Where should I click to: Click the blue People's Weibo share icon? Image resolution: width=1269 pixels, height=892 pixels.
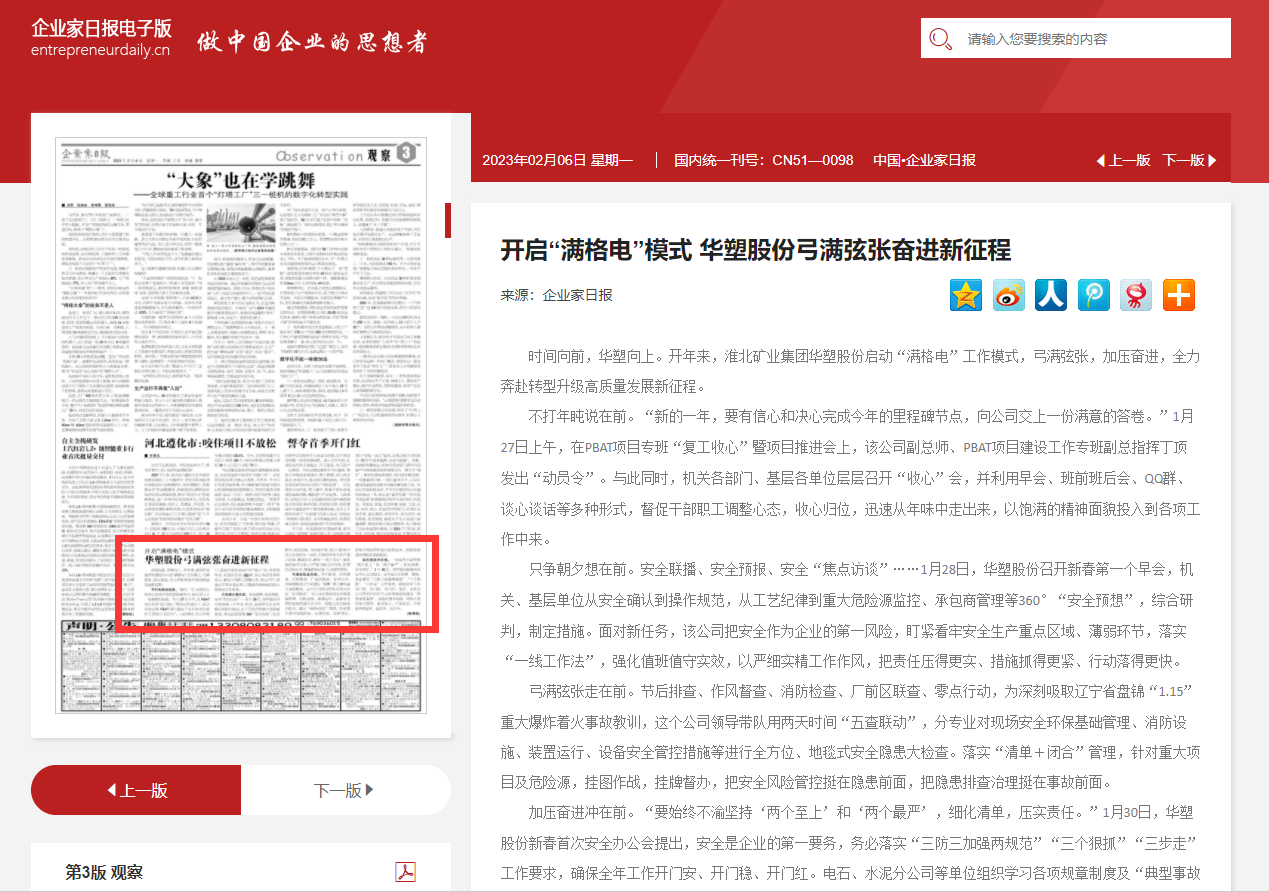[1051, 295]
